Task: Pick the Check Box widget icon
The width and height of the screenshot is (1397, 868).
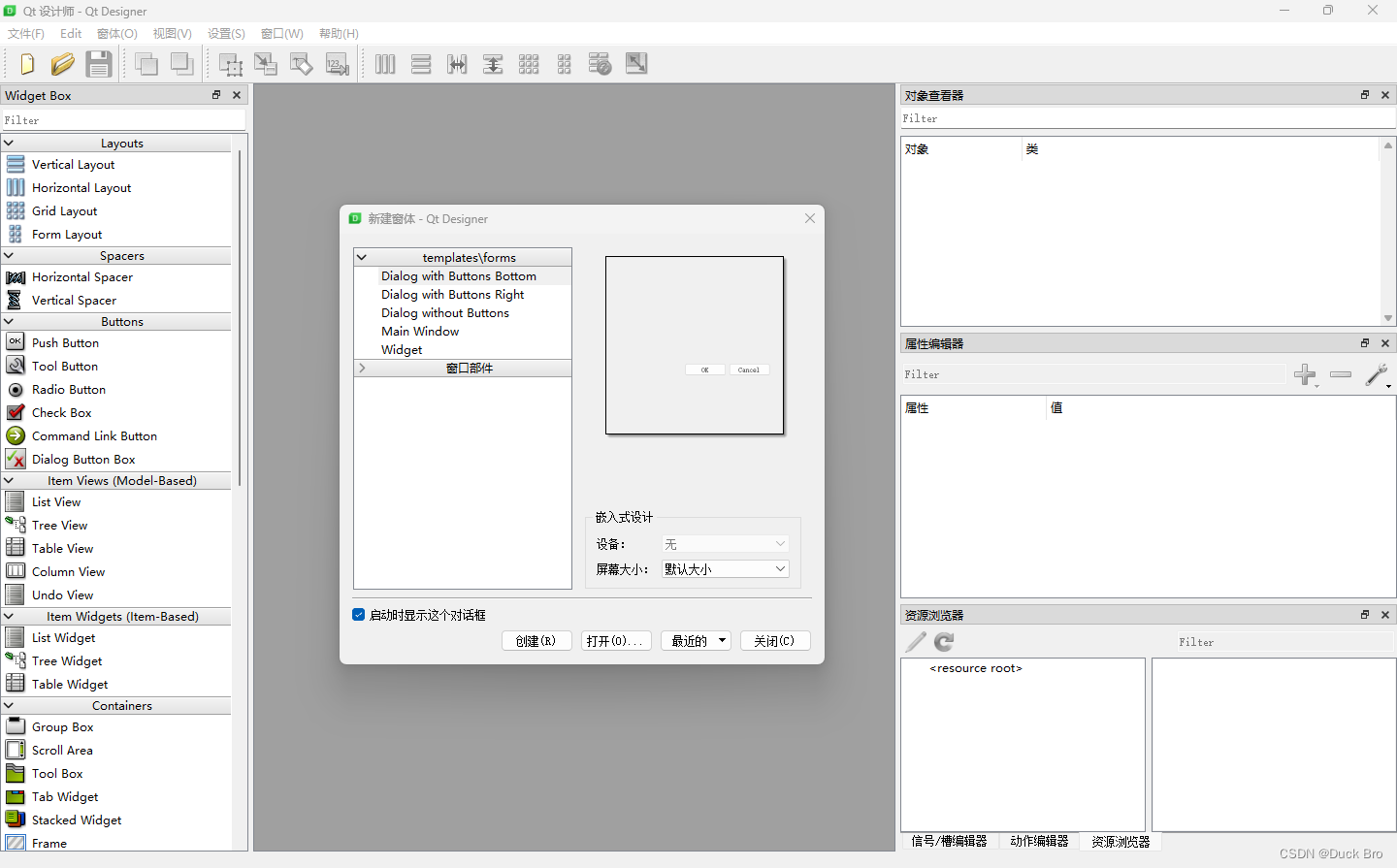Action: tap(16, 412)
